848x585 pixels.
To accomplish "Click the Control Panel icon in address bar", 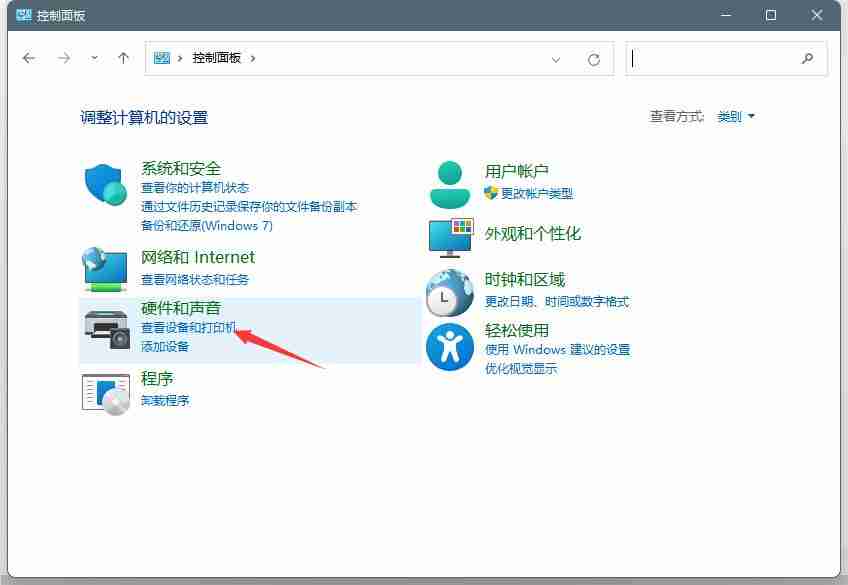I will click(161, 58).
